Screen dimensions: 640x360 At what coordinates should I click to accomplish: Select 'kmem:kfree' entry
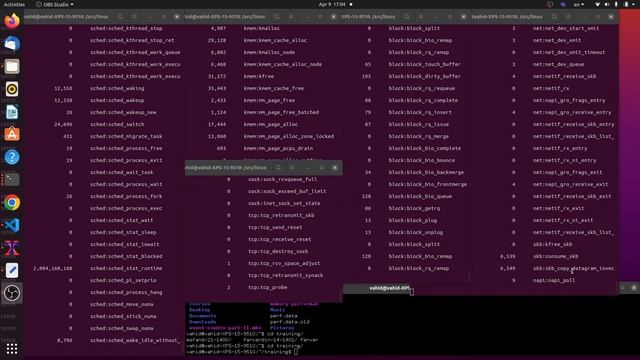[x=259, y=76]
